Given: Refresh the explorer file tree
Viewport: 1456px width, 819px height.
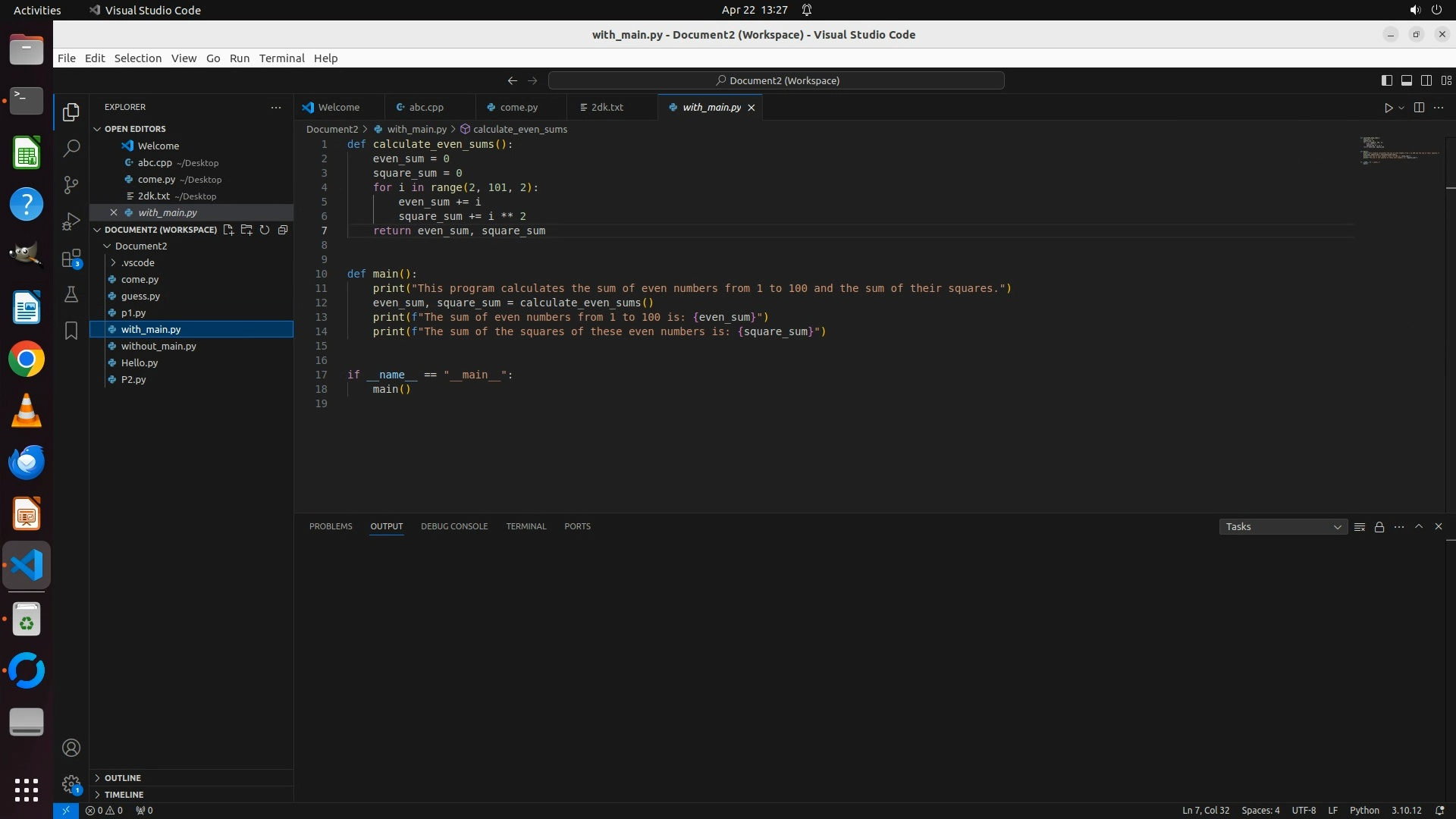Looking at the screenshot, I should (265, 230).
